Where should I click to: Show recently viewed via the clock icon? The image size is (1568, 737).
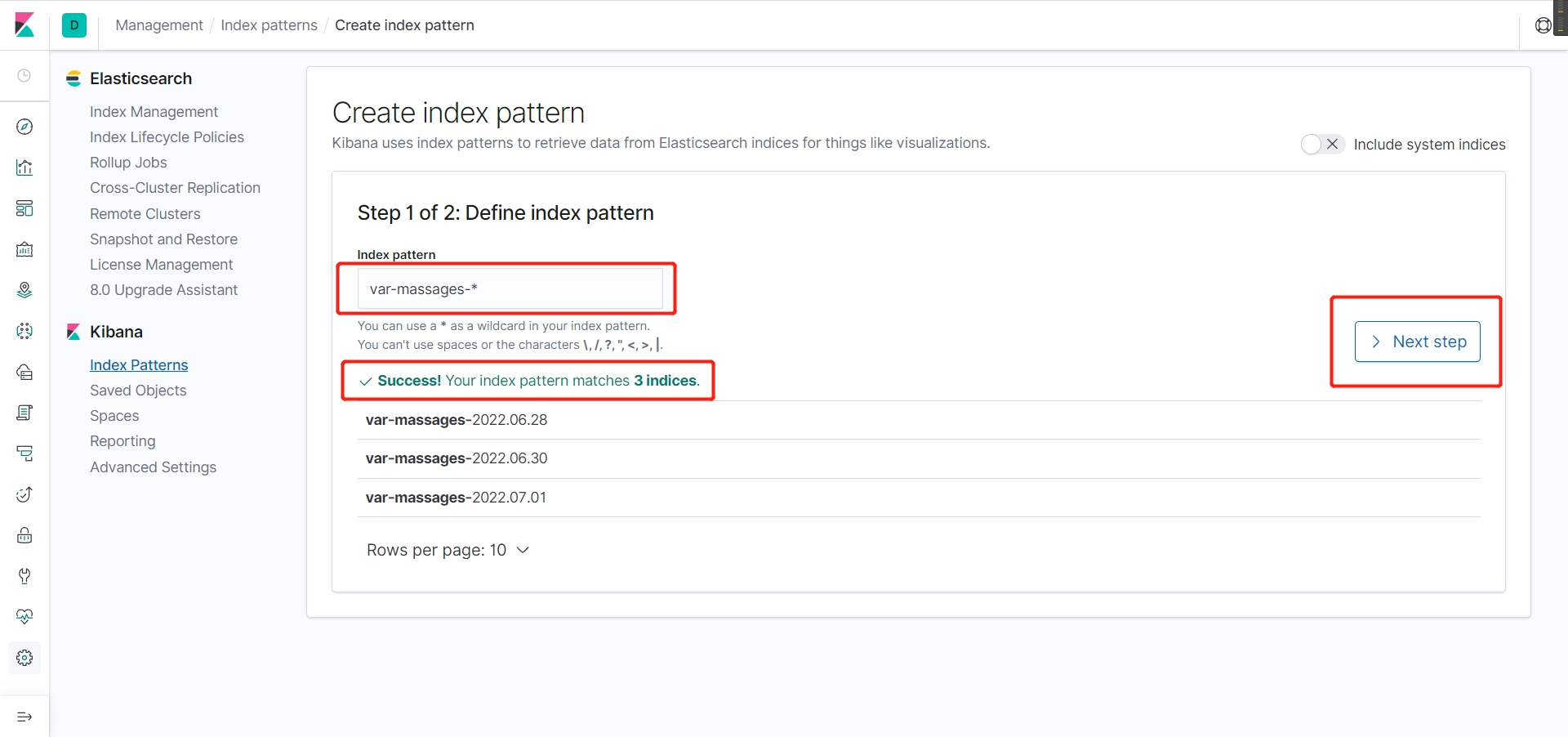(x=24, y=76)
